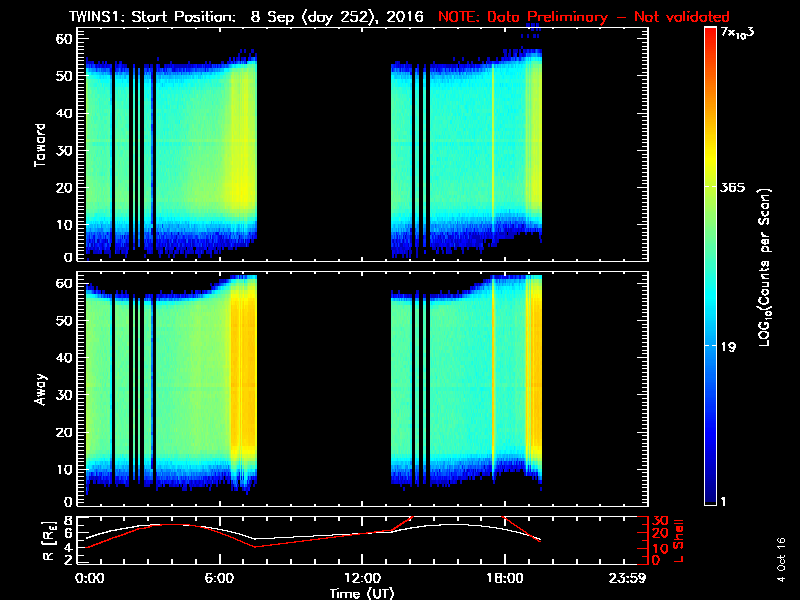This screenshot has height=600, width=800.
Task: Click the red '30' L Shell tick
Action: click(660, 521)
